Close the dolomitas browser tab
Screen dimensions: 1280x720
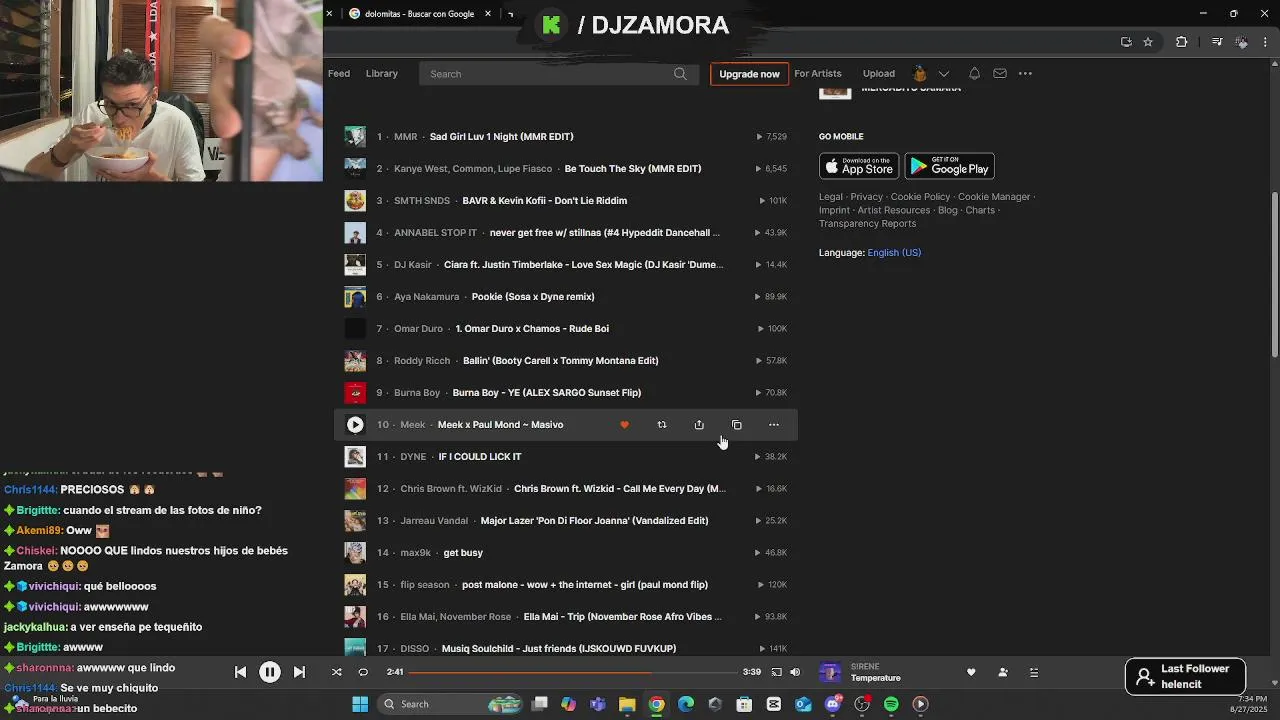point(488,14)
